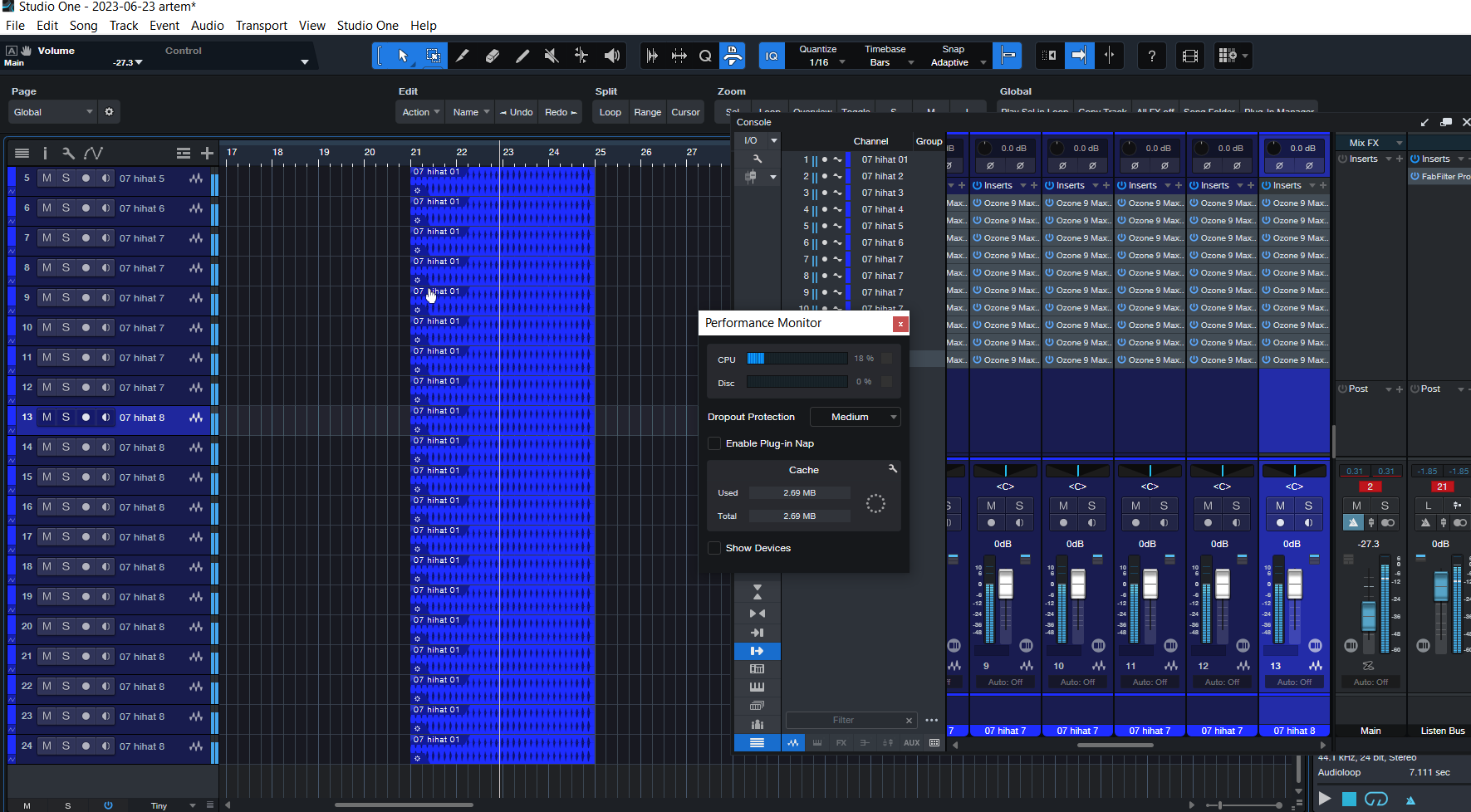
Task: Solo the Main console channel
Action: tap(1385, 506)
